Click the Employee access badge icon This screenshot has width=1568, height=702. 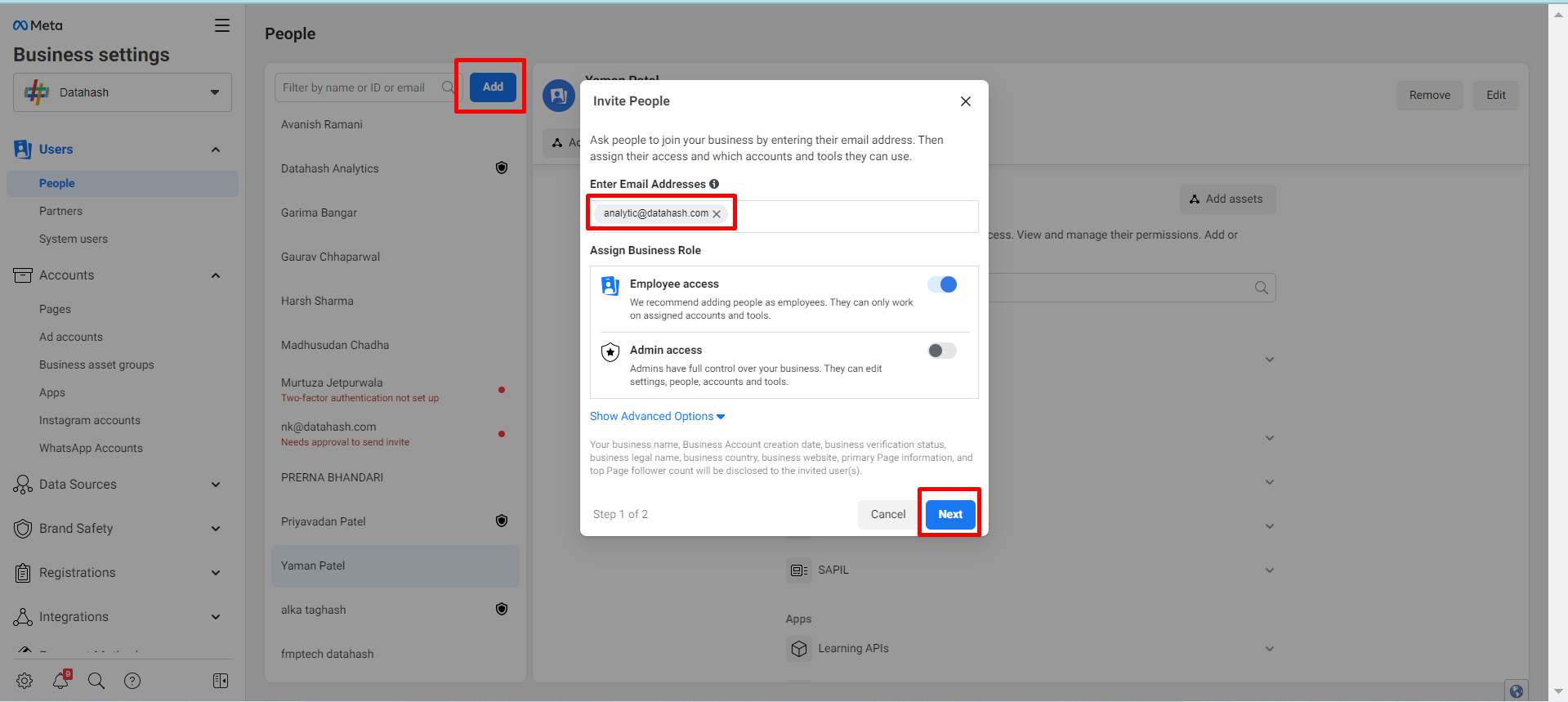(610, 285)
